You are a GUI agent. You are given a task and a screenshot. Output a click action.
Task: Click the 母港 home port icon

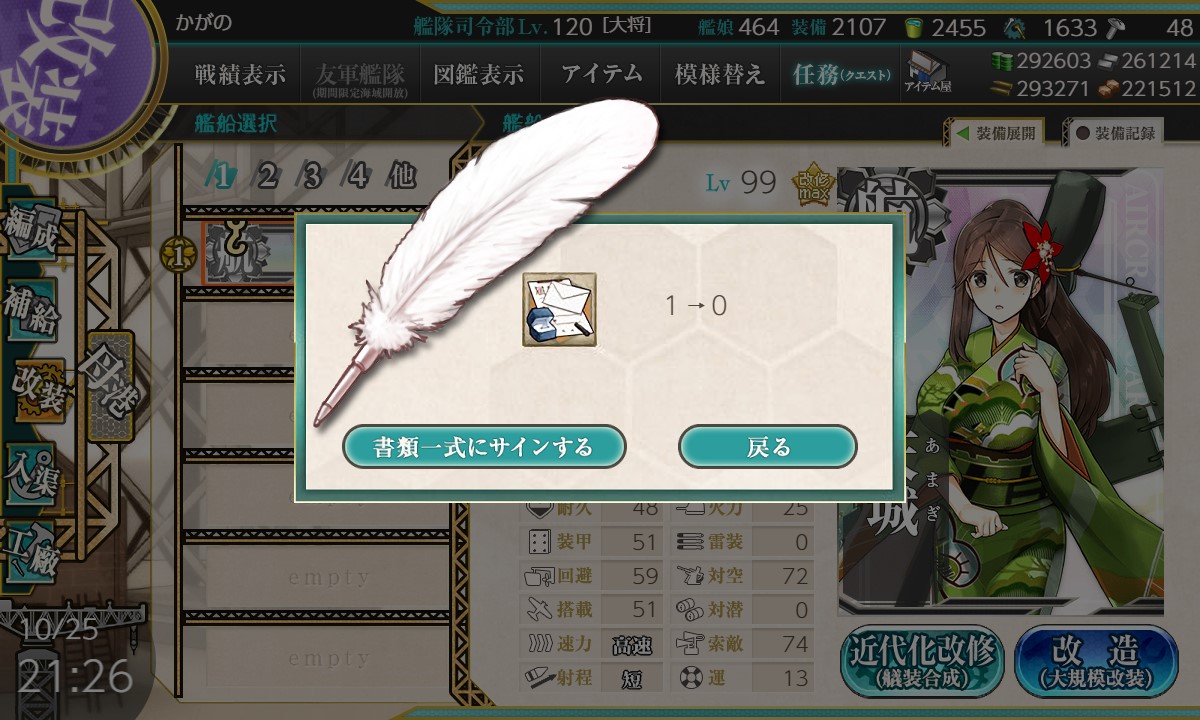[108, 386]
